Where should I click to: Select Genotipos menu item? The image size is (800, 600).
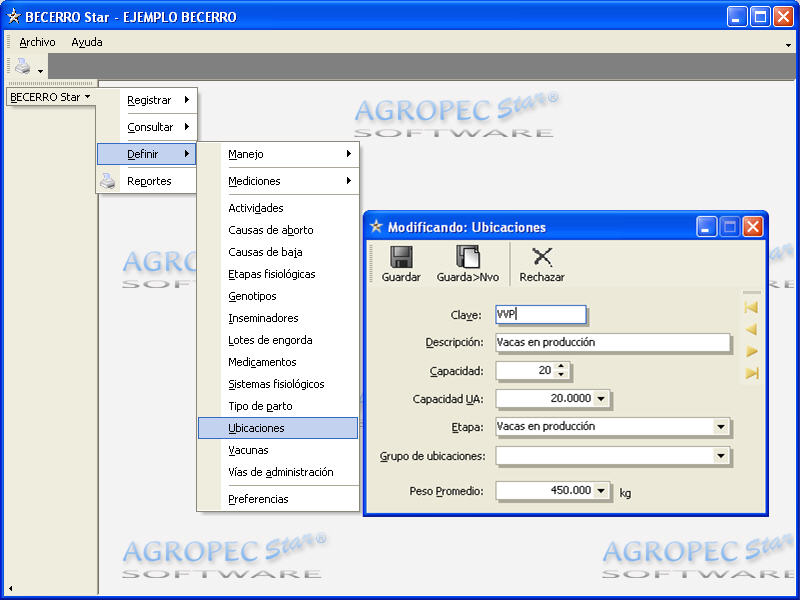(278, 296)
